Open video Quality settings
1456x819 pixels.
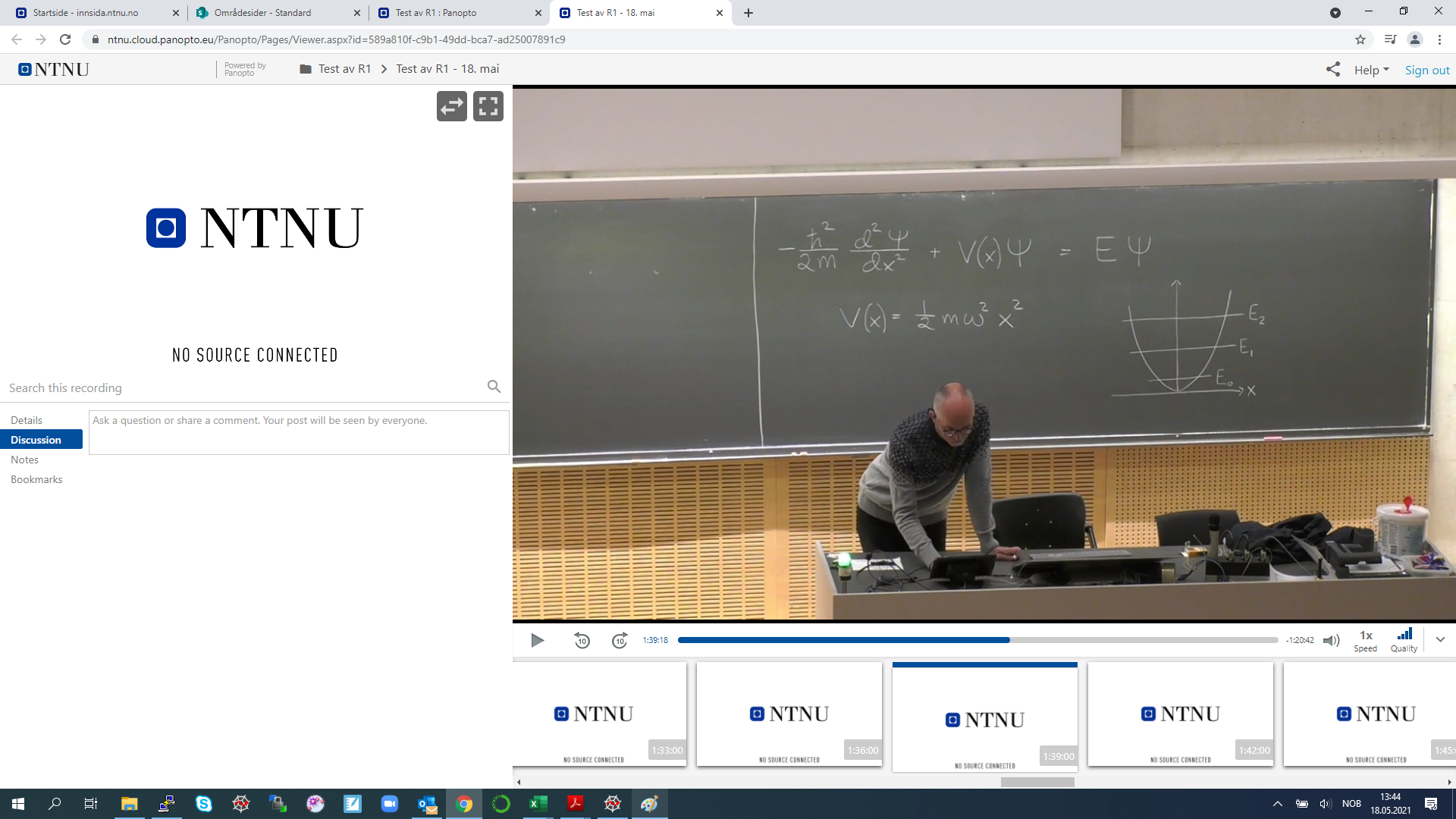pyautogui.click(x=1404, y=641)
